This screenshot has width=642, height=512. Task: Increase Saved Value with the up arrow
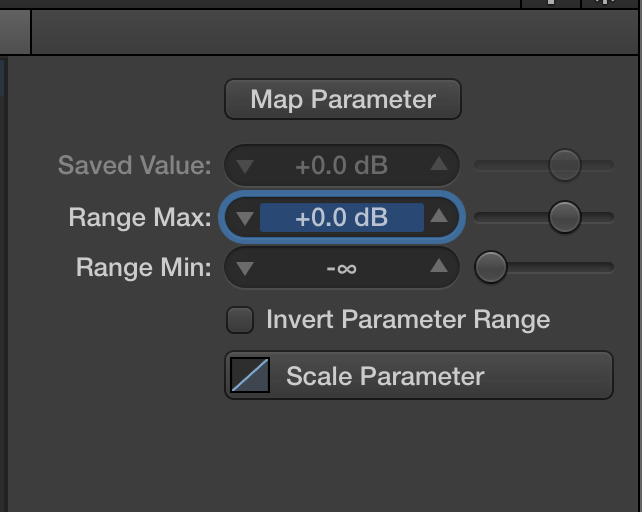point(438,166)
